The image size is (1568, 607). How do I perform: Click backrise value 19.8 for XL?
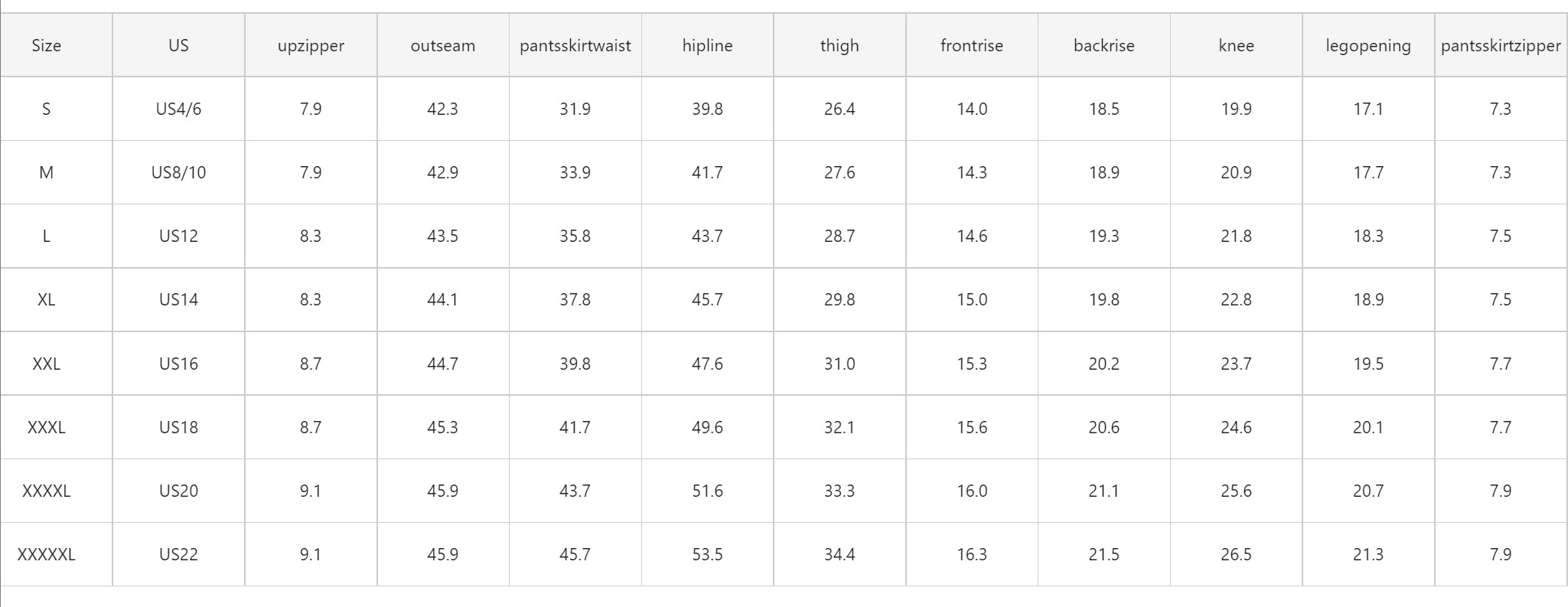point(1103,299)
